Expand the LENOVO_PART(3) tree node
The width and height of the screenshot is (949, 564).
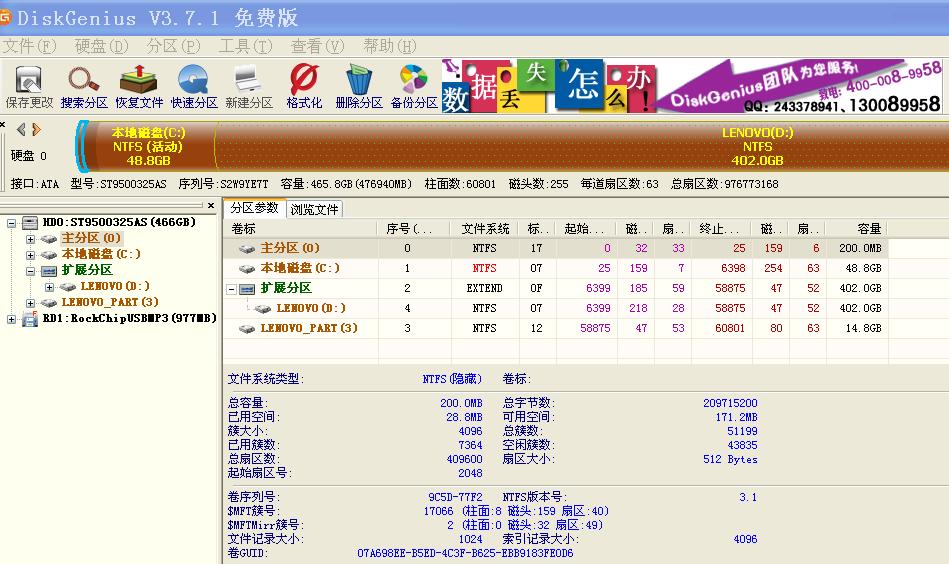tap(30, 303)
